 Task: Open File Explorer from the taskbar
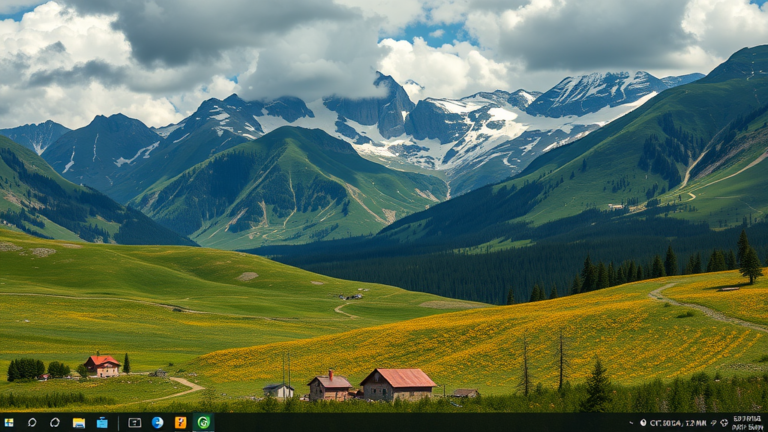pos(79,423)
